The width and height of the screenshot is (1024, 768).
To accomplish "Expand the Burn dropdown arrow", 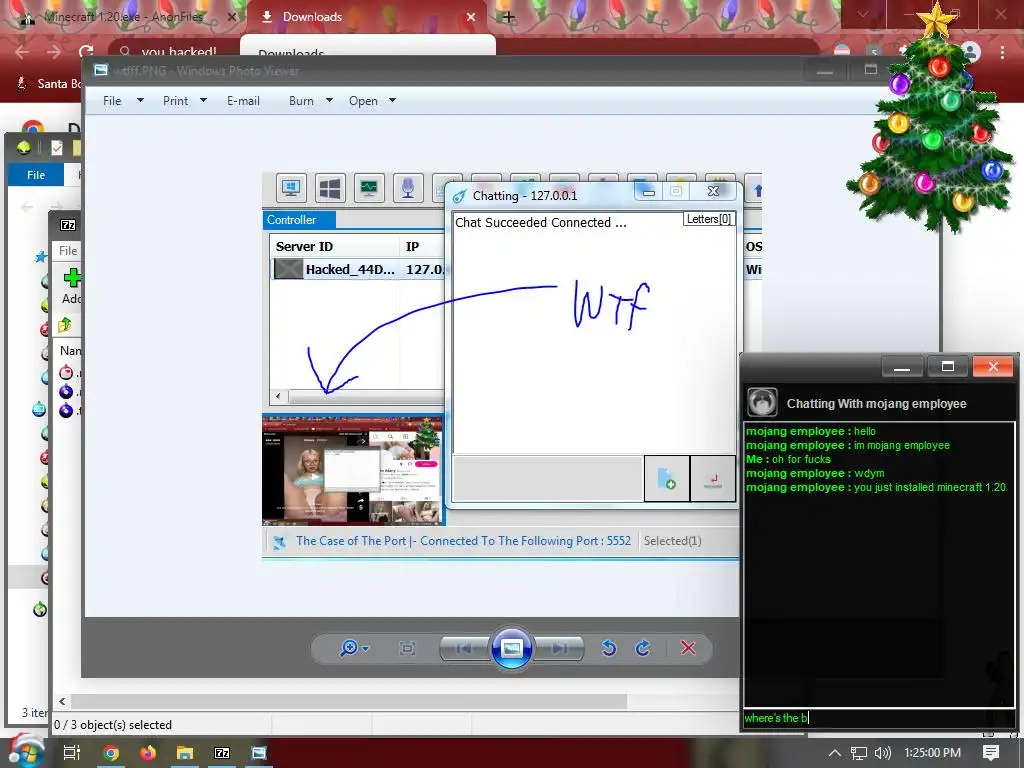I will pos(329,100).
